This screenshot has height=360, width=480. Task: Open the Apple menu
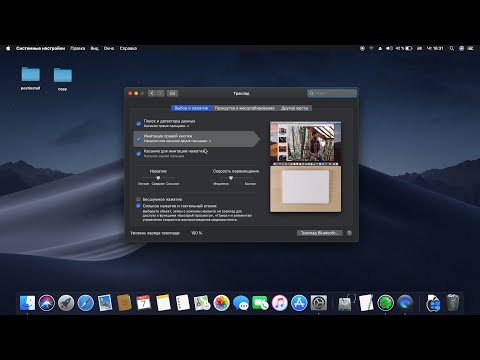[8, 48]
